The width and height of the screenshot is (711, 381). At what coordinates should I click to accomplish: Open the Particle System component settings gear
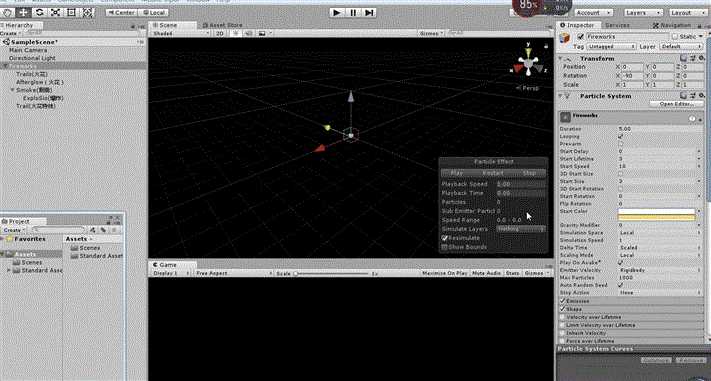tap(701, 96)
